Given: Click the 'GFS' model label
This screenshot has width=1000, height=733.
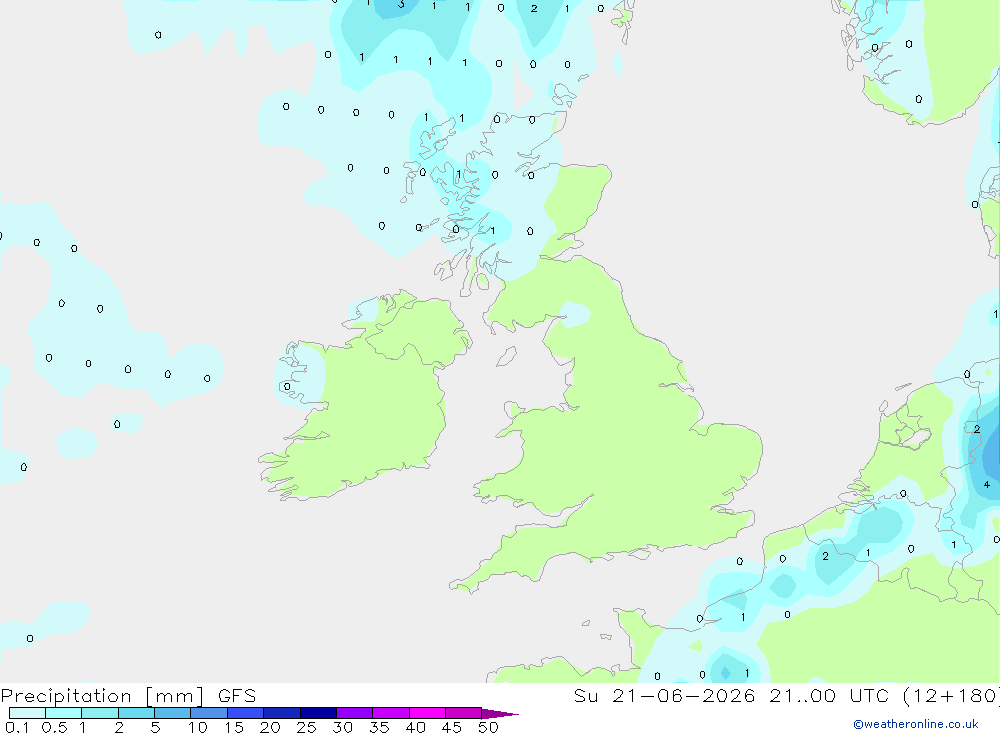Looking at the screenshot, I should pos(237,696).
